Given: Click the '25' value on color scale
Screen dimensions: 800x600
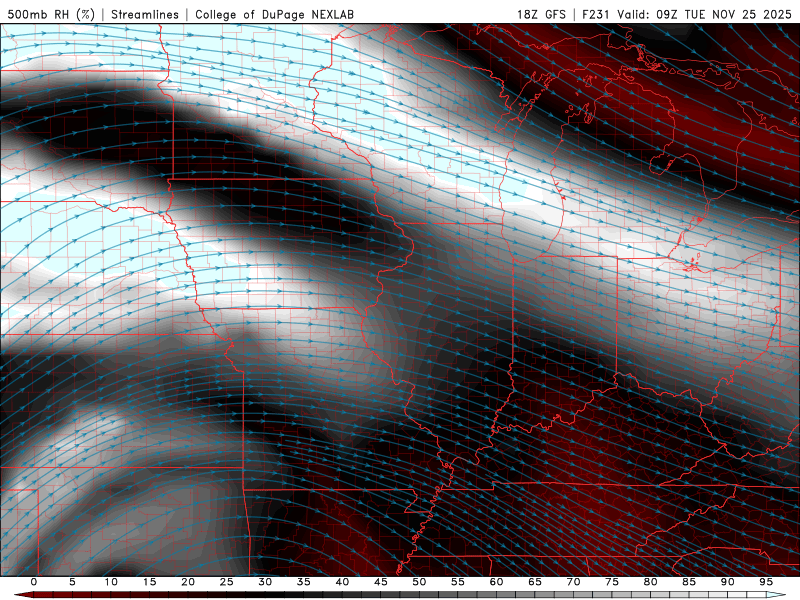Looking at the screenshot, I should pos(226,582).
